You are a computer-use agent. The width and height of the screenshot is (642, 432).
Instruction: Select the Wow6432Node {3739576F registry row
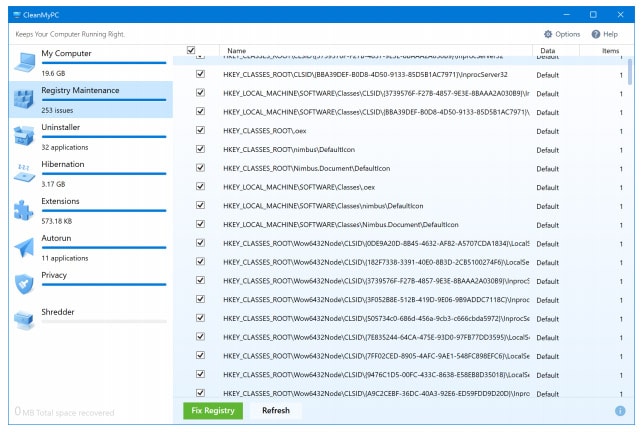[x=401, y=281]
